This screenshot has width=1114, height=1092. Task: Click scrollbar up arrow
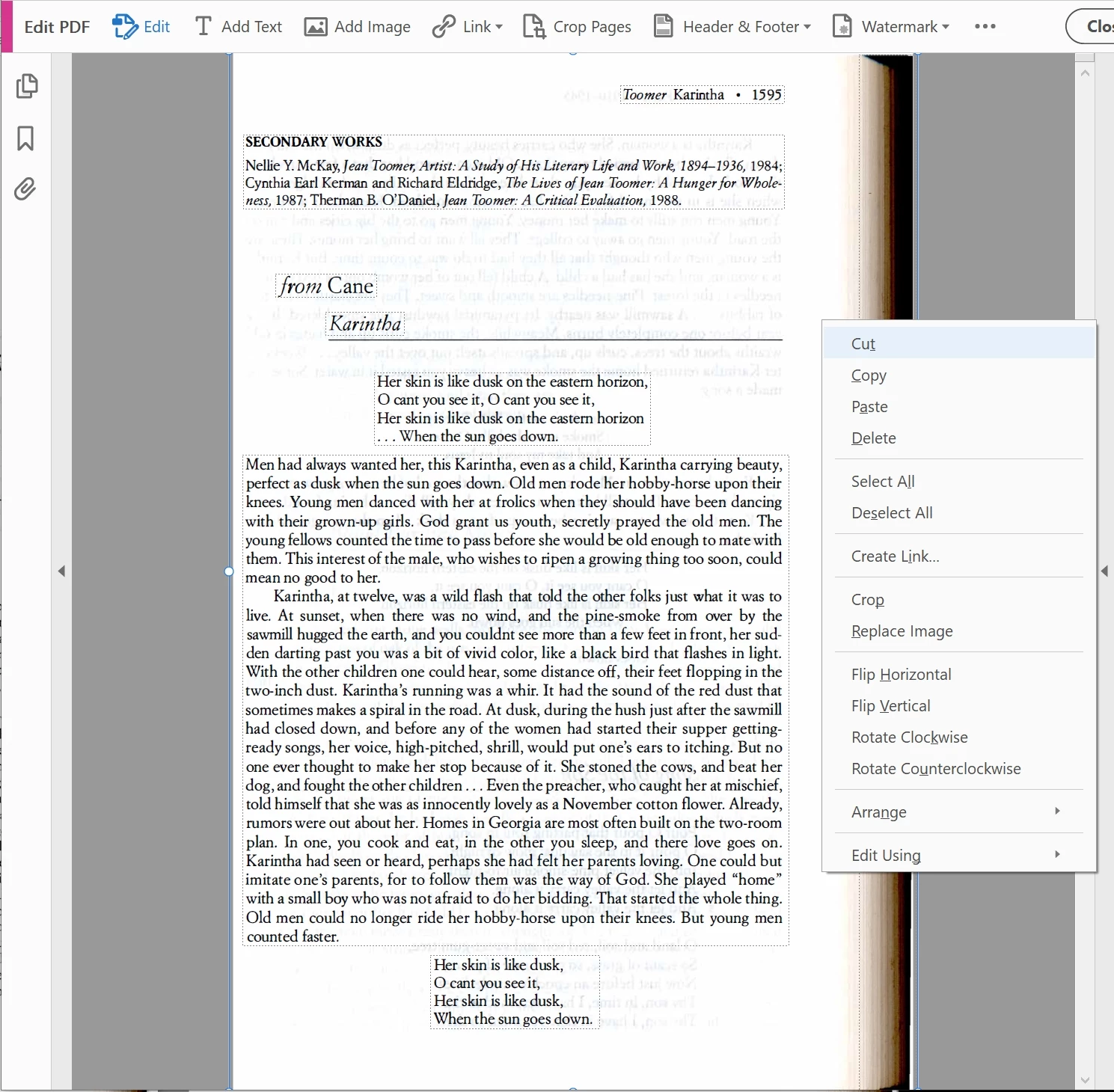(1086, 73)
